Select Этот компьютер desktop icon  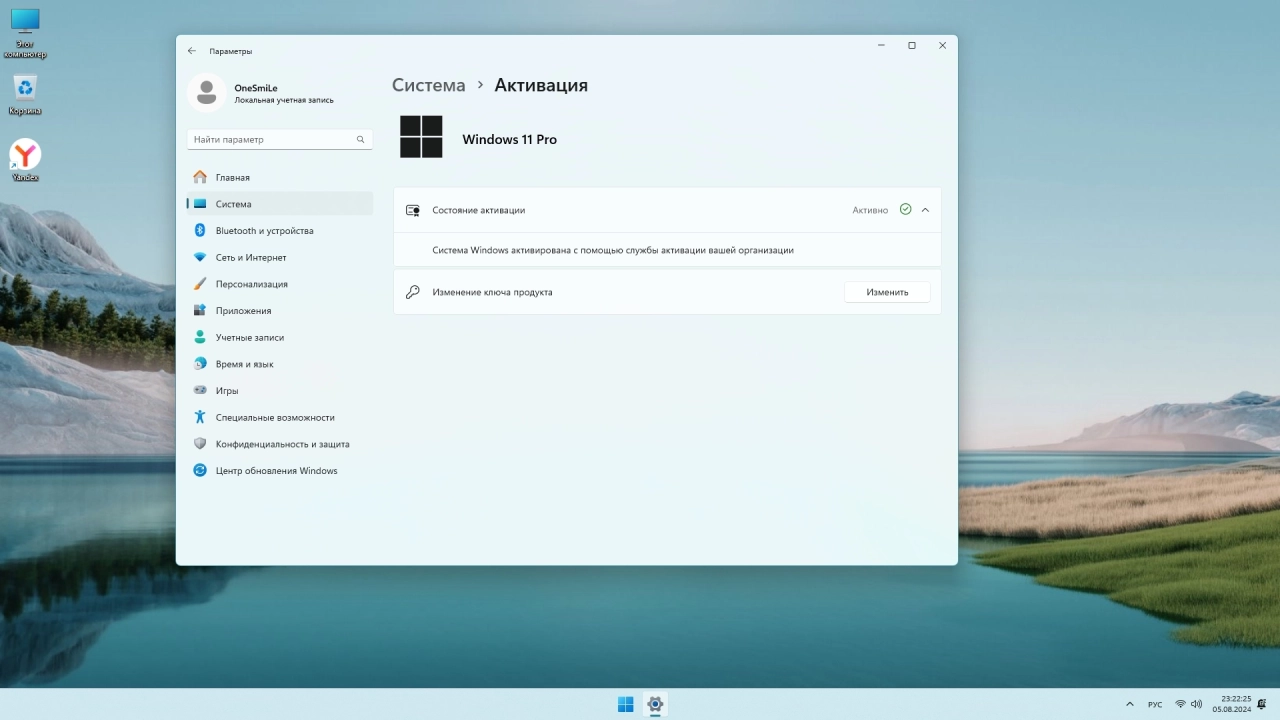(x=25, y=33)
